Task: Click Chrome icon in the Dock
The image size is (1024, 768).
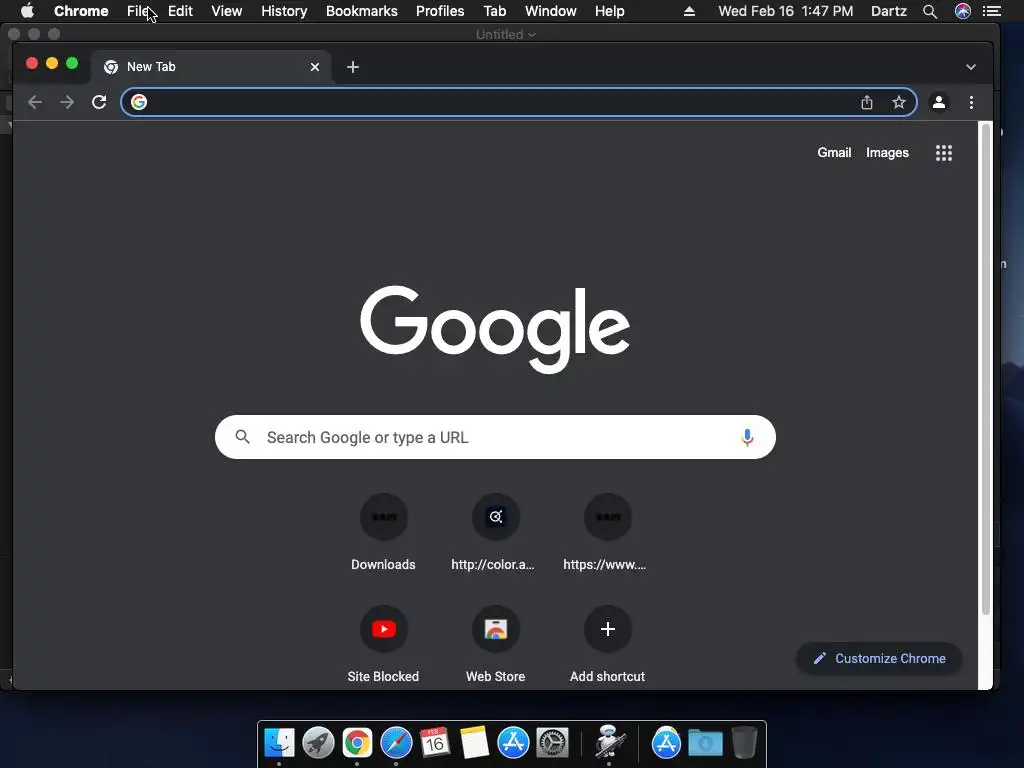Action: point(357,743)
